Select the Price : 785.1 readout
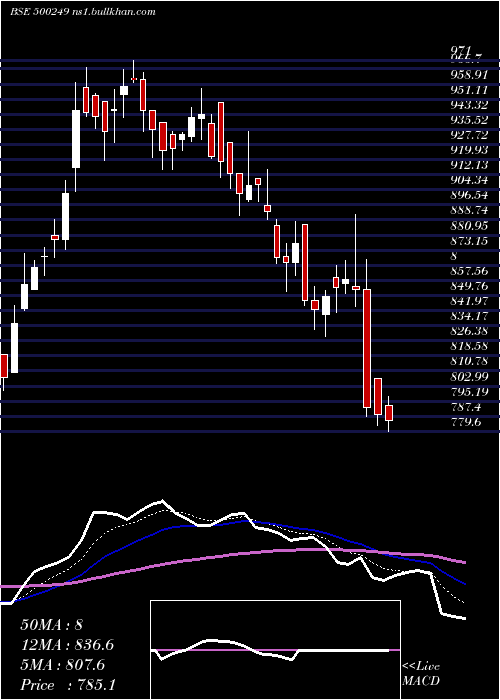 70,685
